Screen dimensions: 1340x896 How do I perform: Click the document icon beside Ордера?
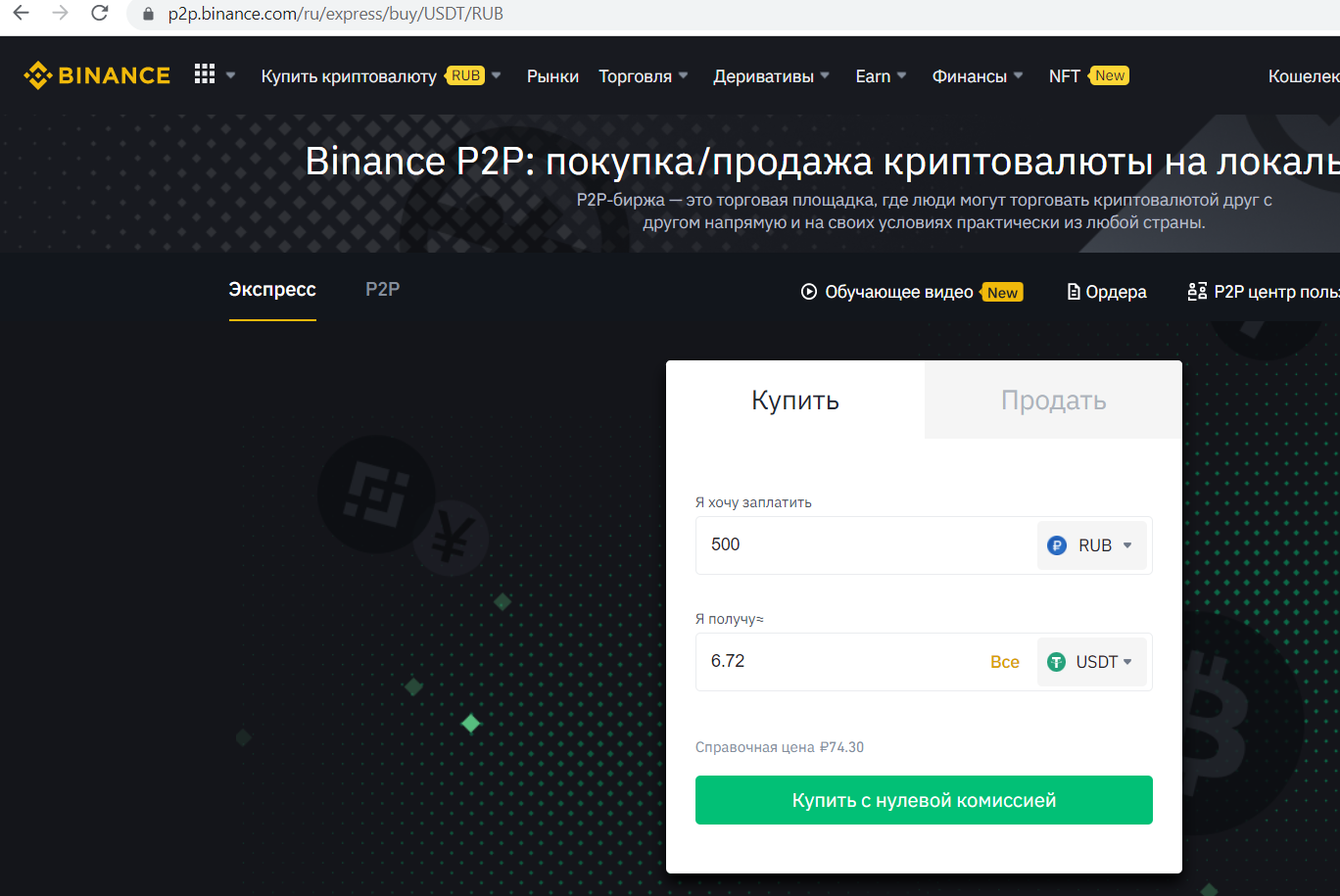coord(1074,292)
